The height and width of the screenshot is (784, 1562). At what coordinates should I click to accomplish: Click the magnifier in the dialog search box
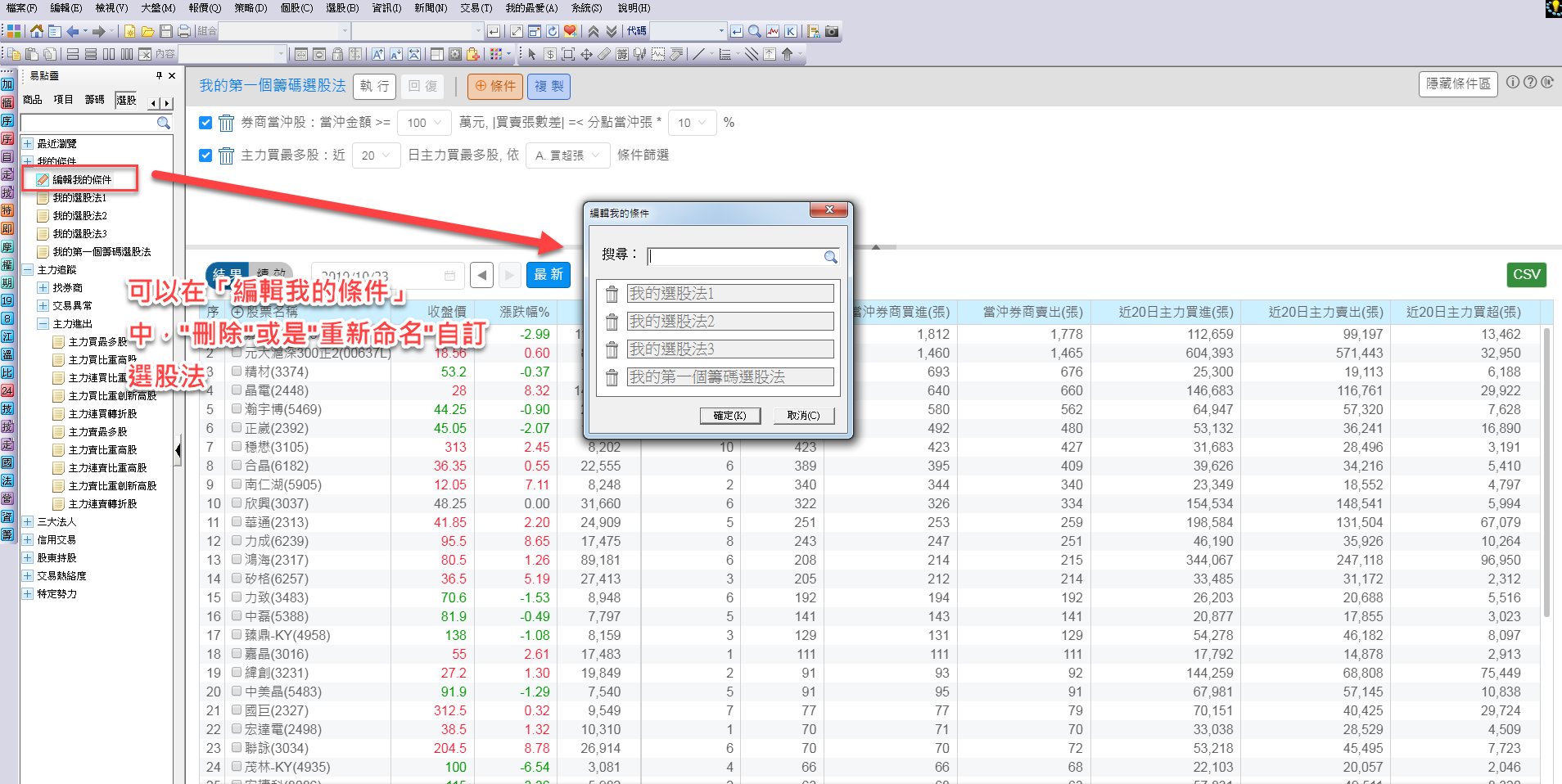(830, 257)
